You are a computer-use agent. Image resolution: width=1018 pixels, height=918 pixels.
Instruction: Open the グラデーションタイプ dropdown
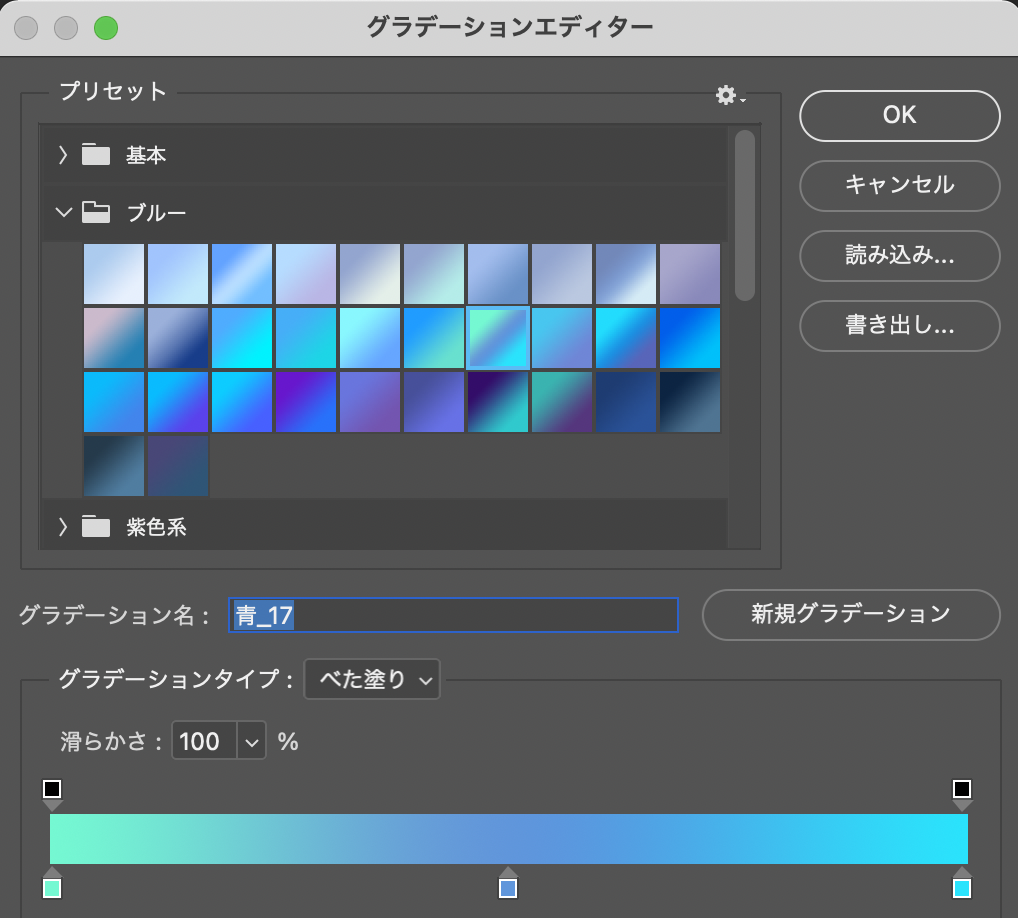coord(372,680)
